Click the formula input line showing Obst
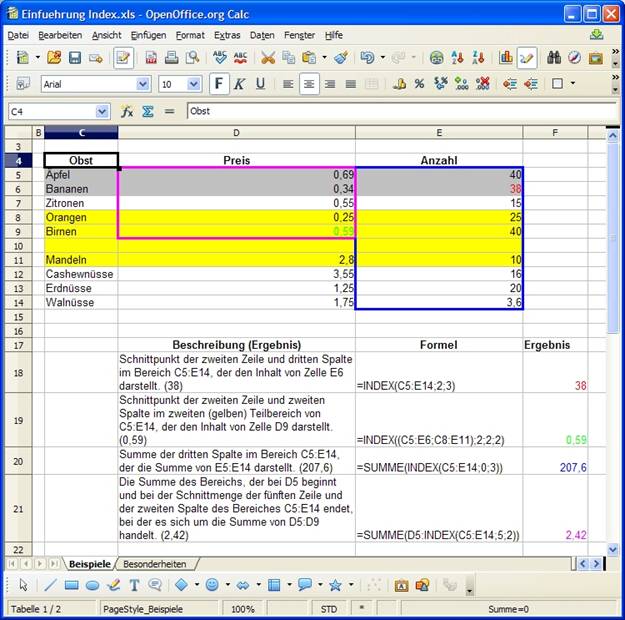Viewport: 625px width, 620px height. (x=400, y=112)
